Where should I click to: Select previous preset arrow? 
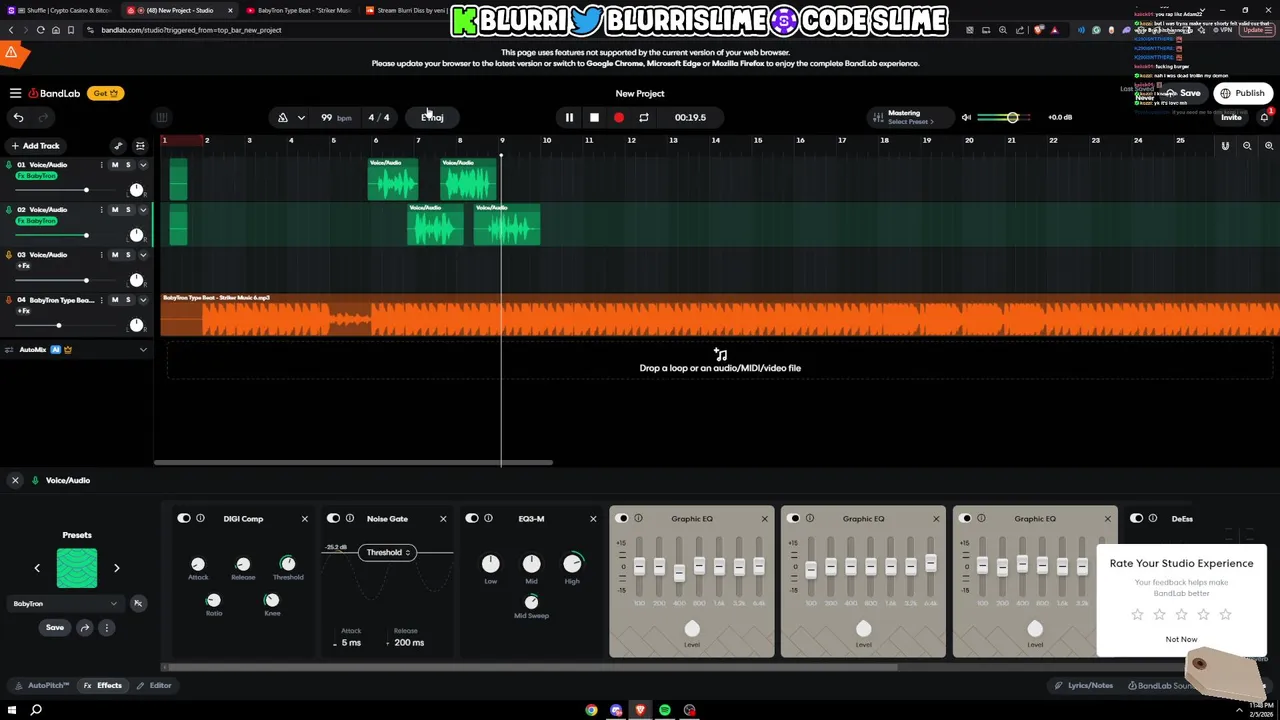[x=37, y=568]
